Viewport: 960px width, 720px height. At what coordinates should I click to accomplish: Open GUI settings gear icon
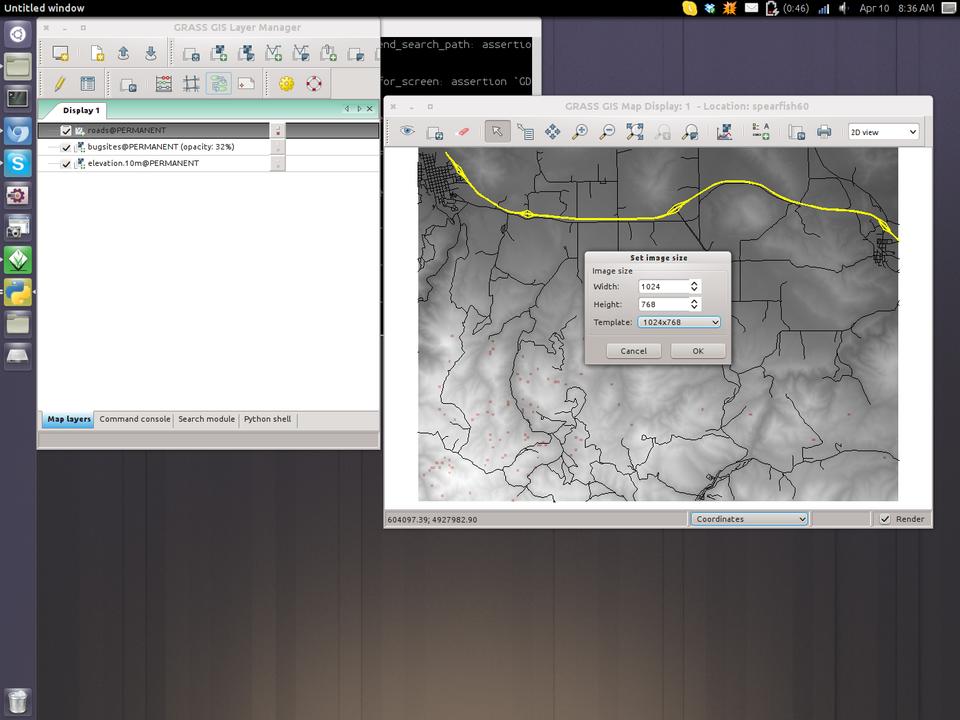click(x=287, y=84)
